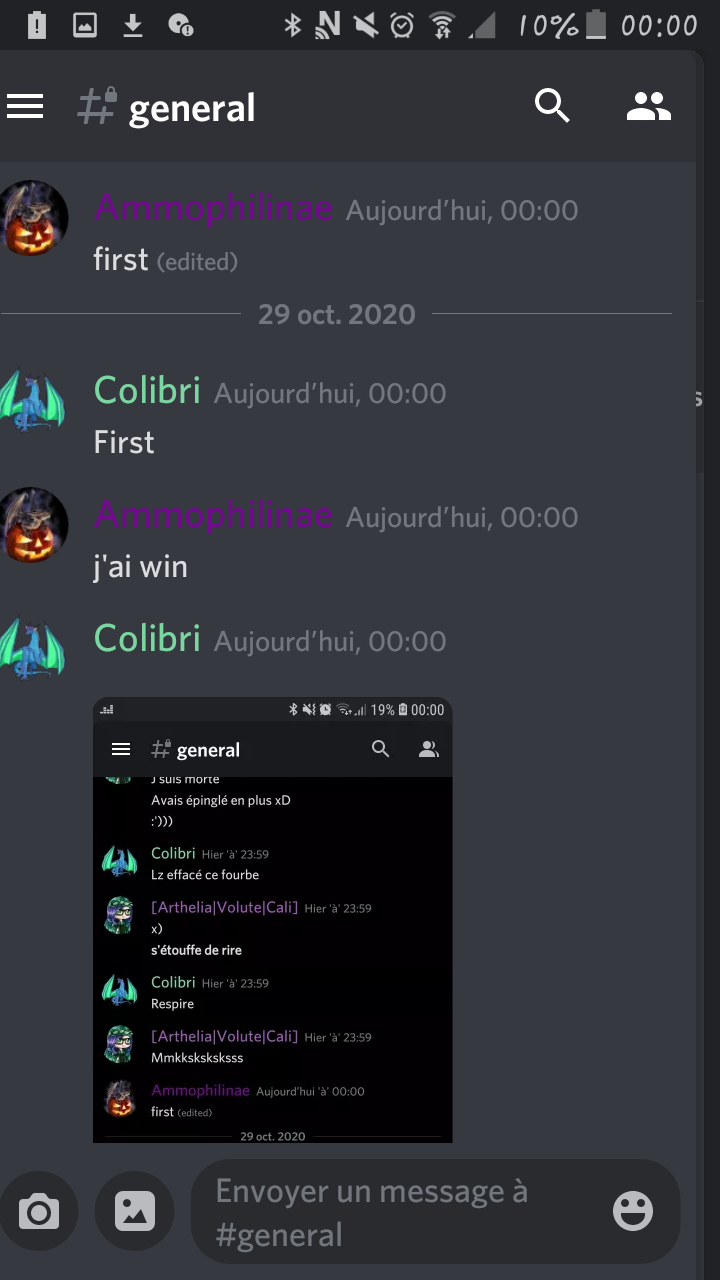Screen dimensions: 720x1280
Task: Tap the search magnifier icon
Action: pyautogui.click(x=552, y=106)
